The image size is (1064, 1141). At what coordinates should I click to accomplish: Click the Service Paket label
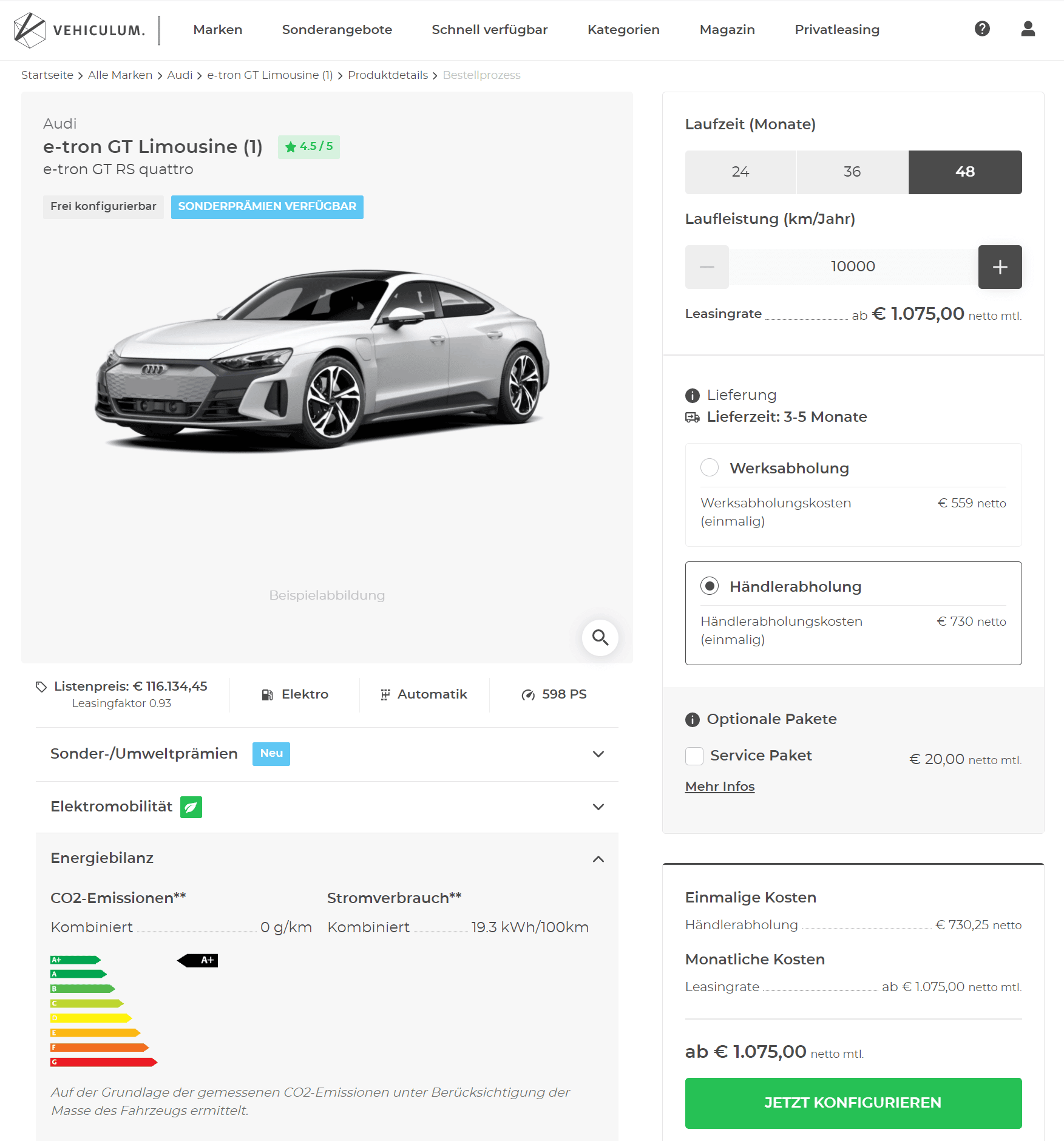[x=761, y=756]
